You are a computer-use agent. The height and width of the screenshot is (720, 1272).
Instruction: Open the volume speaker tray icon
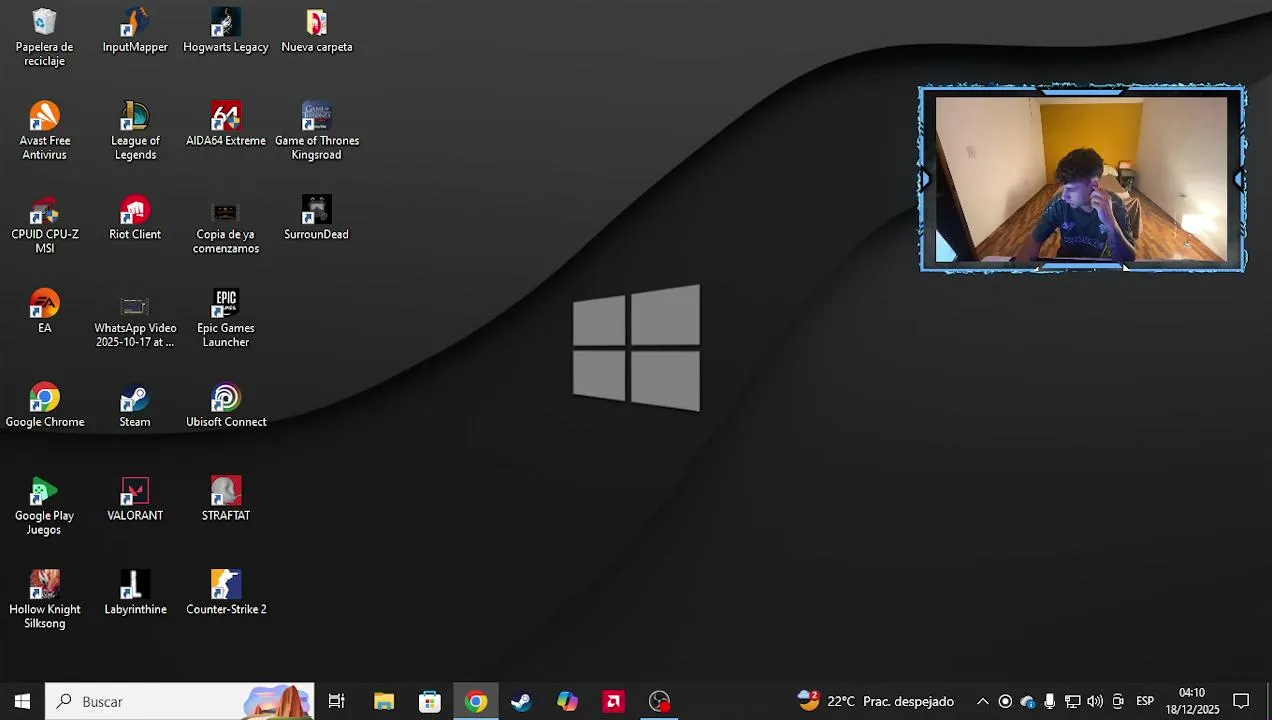[1095, 701]
